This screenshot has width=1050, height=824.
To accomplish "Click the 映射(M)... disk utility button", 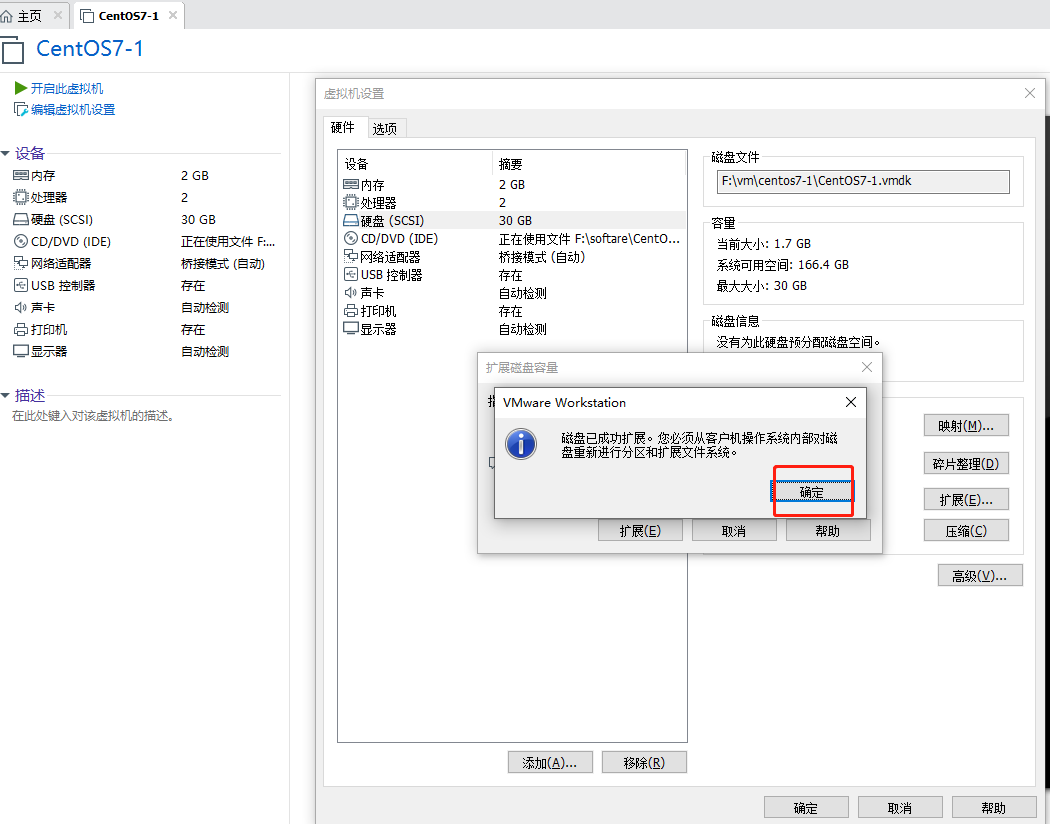I will [x=966, y=426].
